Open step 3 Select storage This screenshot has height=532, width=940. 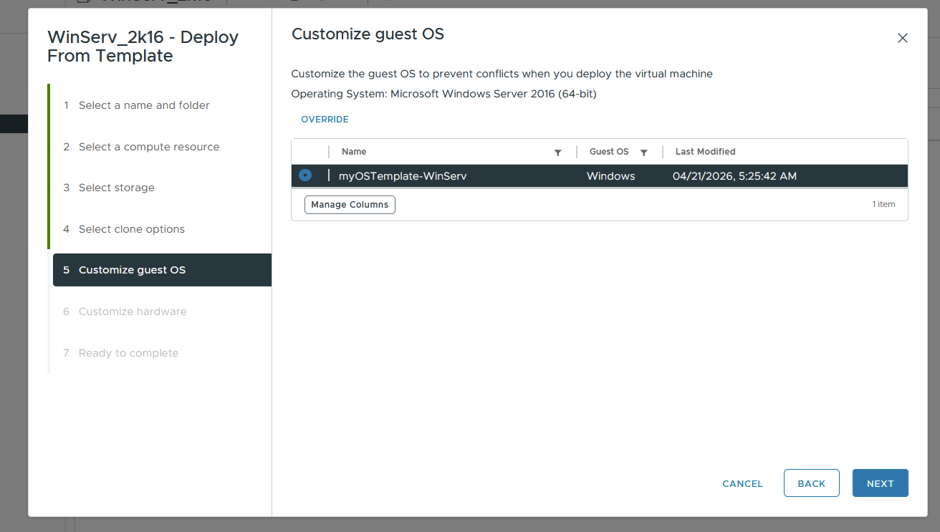tap(116, 188)
